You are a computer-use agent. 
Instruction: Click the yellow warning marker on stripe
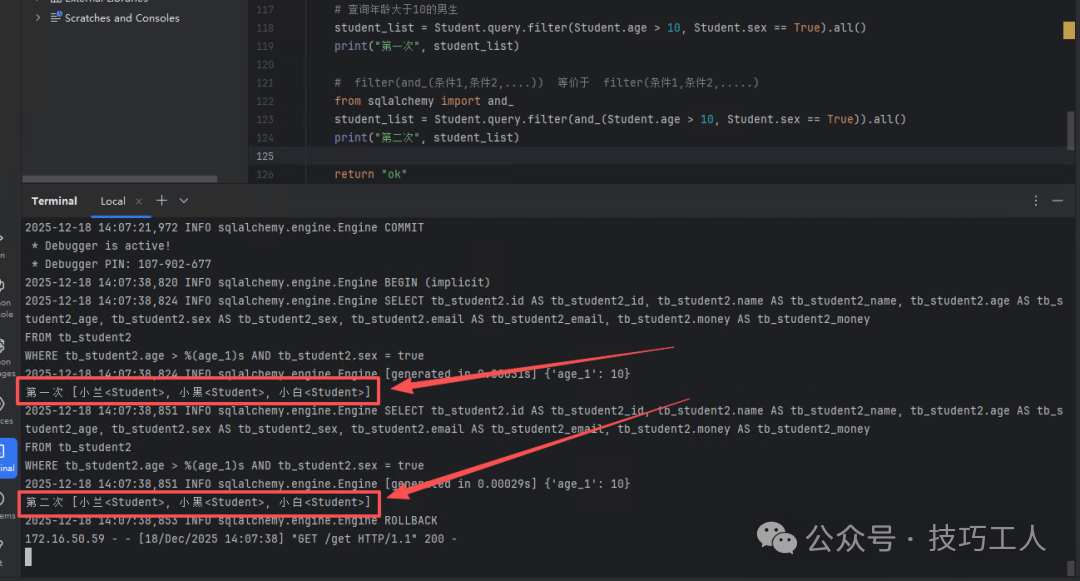click(x=1069, y=30)
